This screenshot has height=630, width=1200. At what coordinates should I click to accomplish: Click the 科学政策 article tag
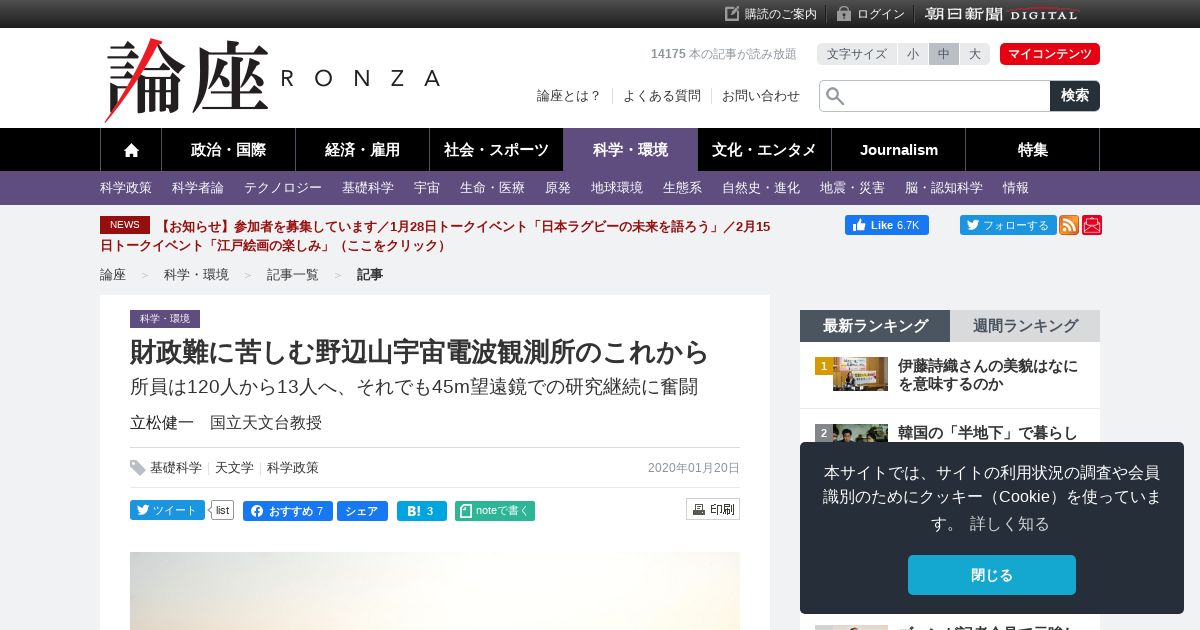[x=293, y=468]
